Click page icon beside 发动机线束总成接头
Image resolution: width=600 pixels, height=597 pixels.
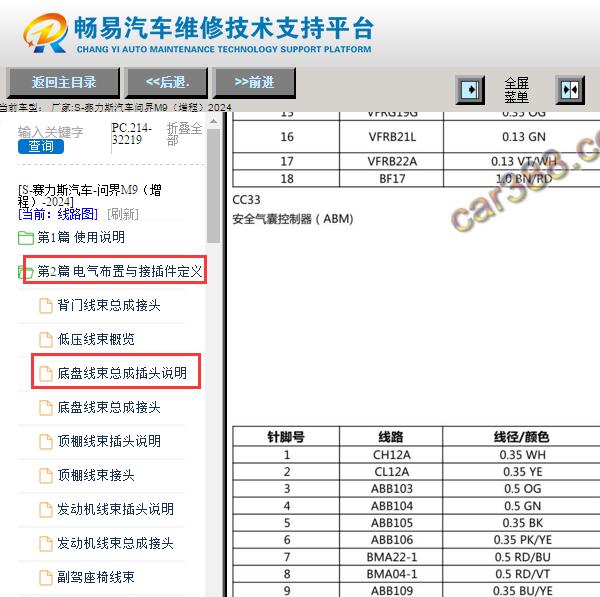pyautogui.click(x=46, y=544)
